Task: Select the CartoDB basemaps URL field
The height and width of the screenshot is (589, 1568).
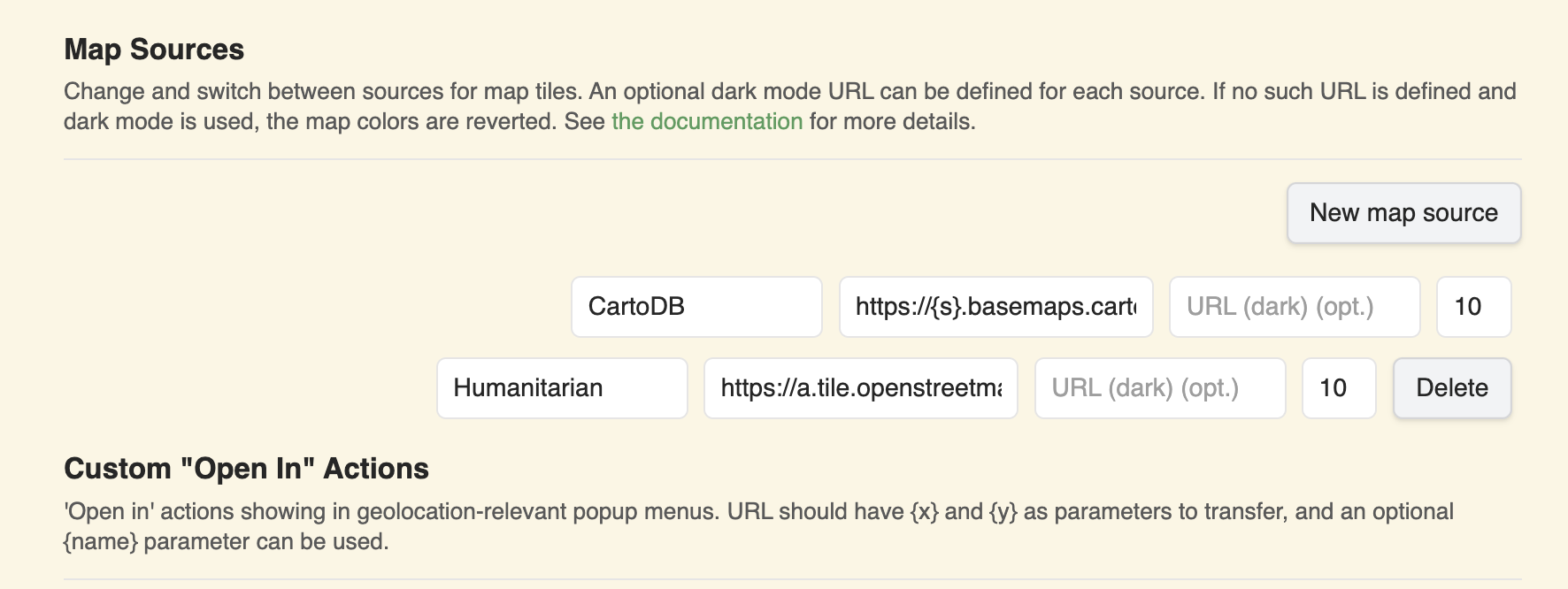Action: click(995, 307)
